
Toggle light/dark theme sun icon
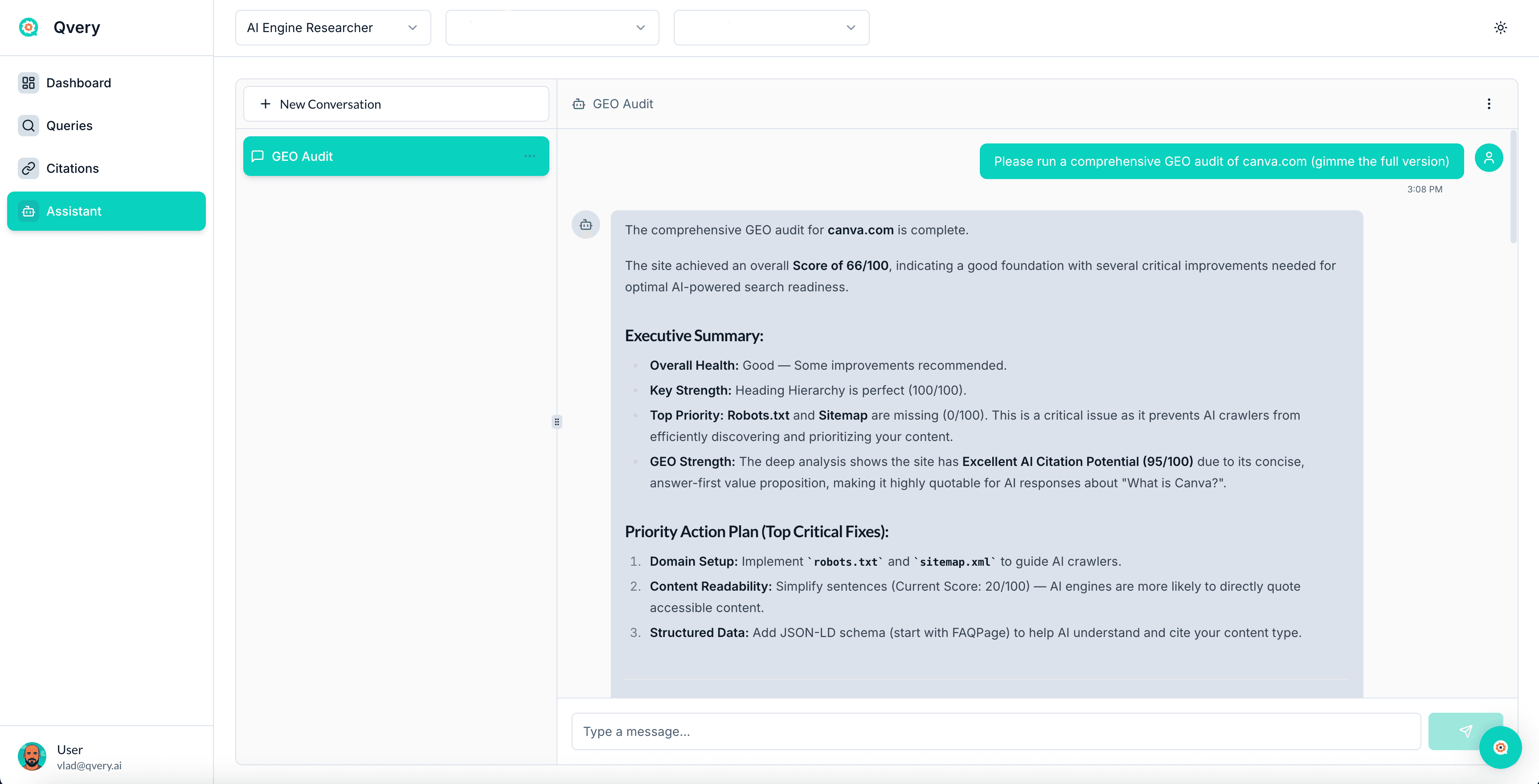pos(1500,28)
